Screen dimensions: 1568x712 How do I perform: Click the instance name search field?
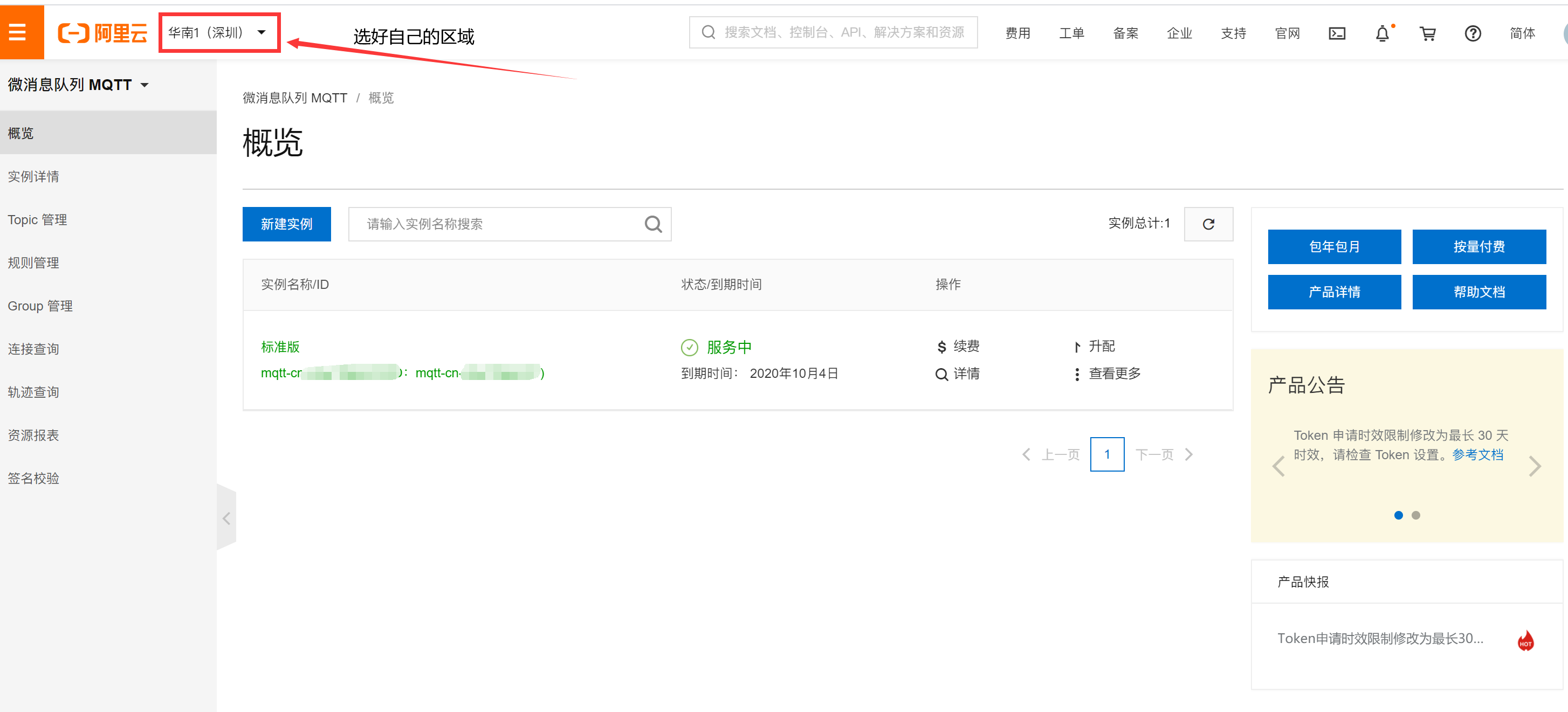[510, 224]
